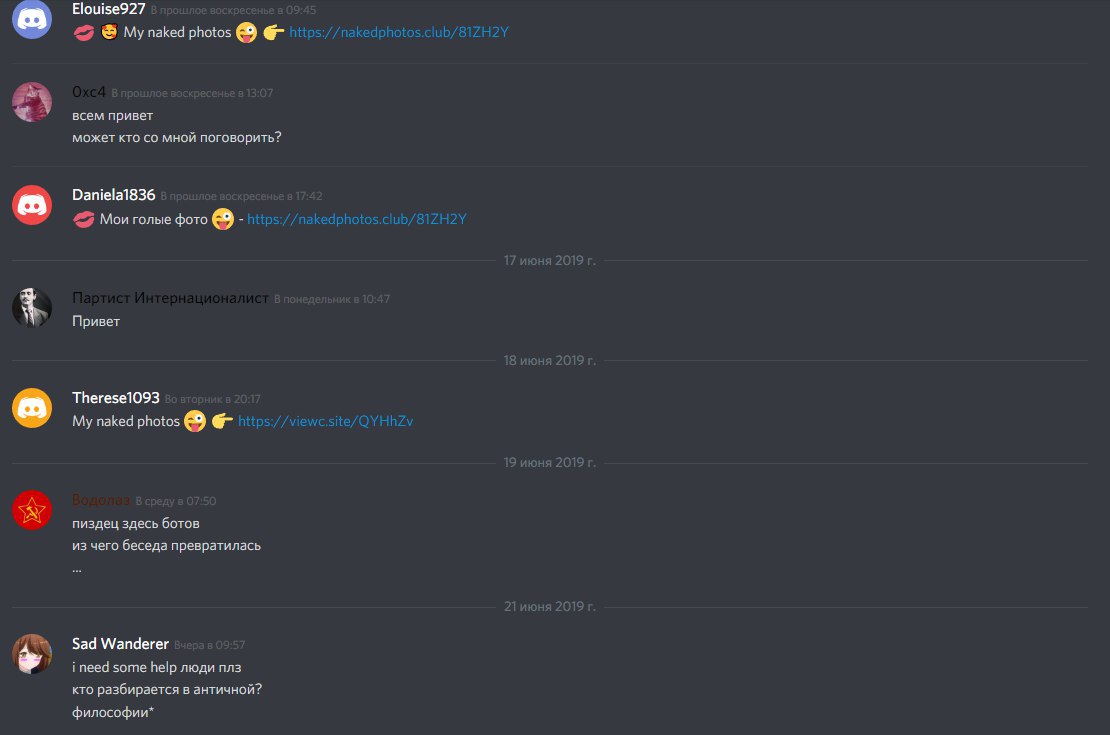Open Водолаз's red star avatar

coord(32,510)
